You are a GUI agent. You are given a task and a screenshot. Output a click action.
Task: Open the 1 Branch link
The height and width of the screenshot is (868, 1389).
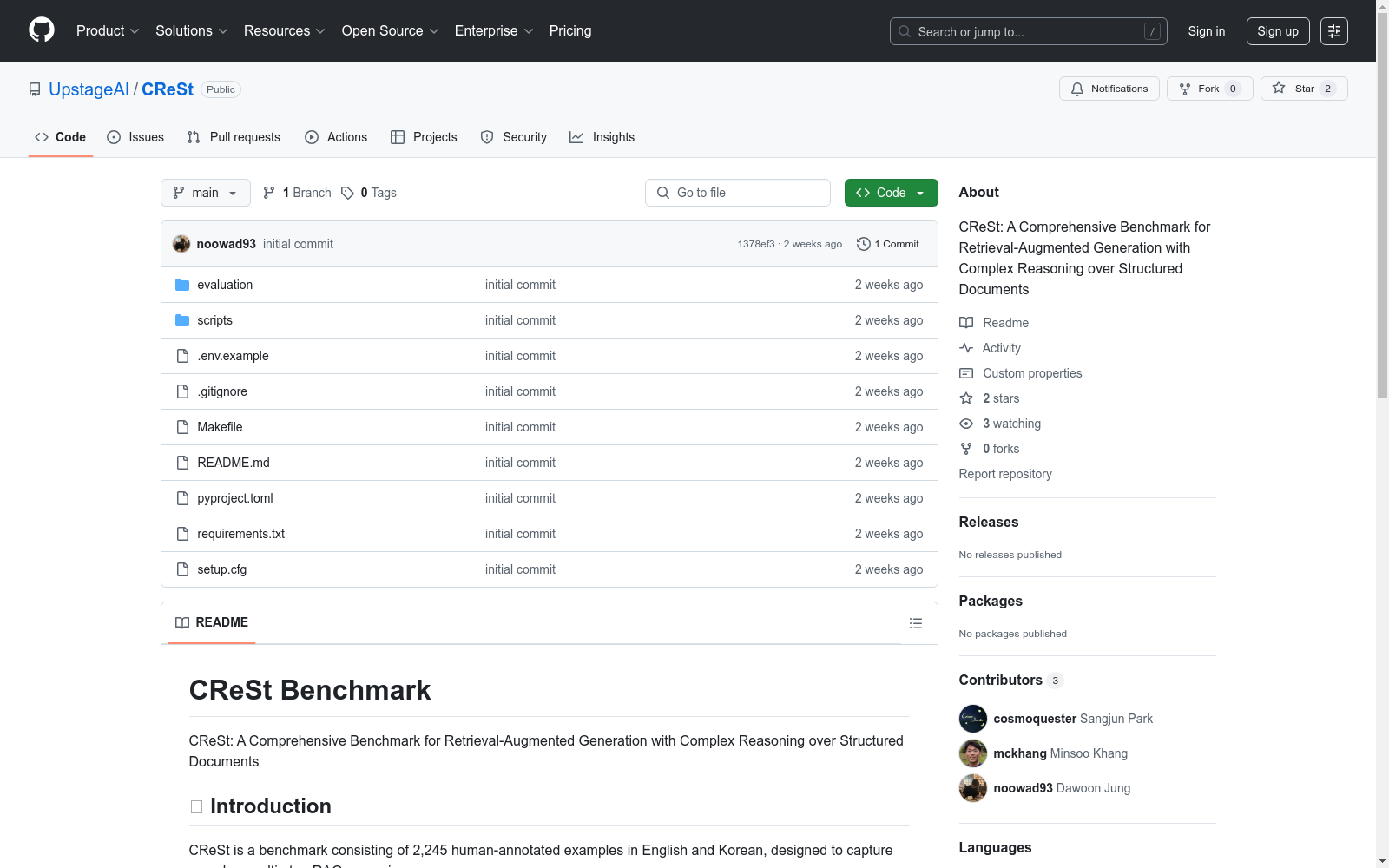[297, 193]
